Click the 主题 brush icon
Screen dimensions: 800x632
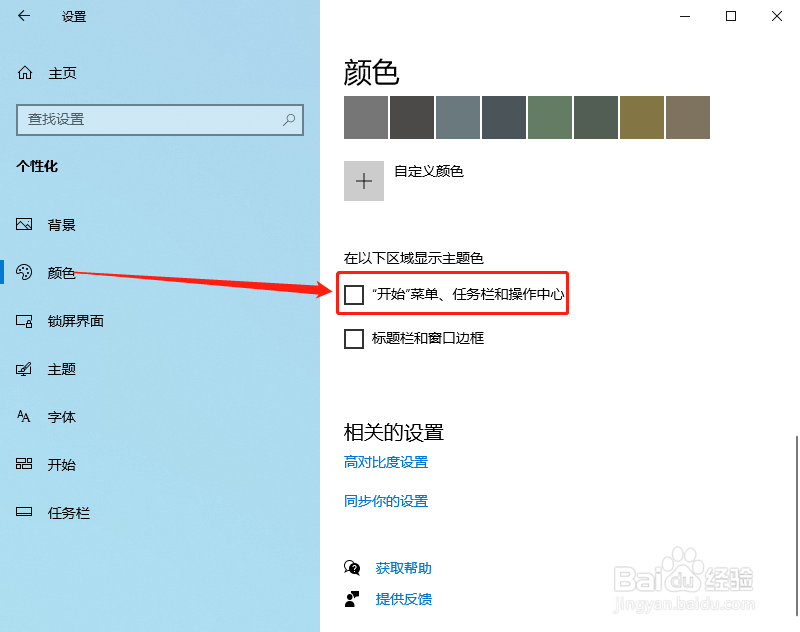pos(24,368)
